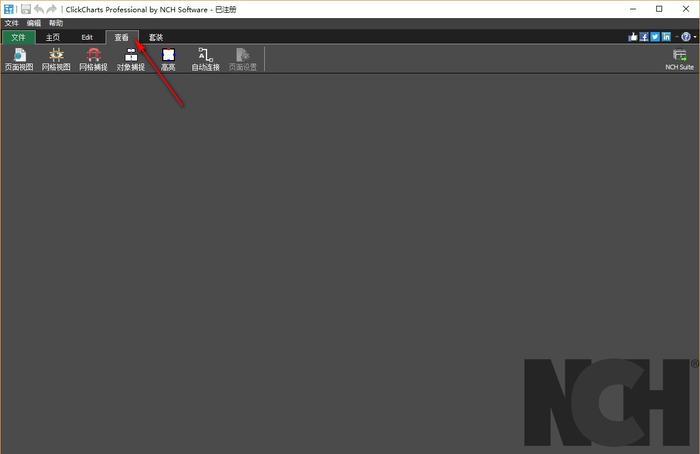Image resolution: width=700 pixels, height=454 pixels.
Task: Open the blue help question mark icon
Action: click(x=685, y=37)
